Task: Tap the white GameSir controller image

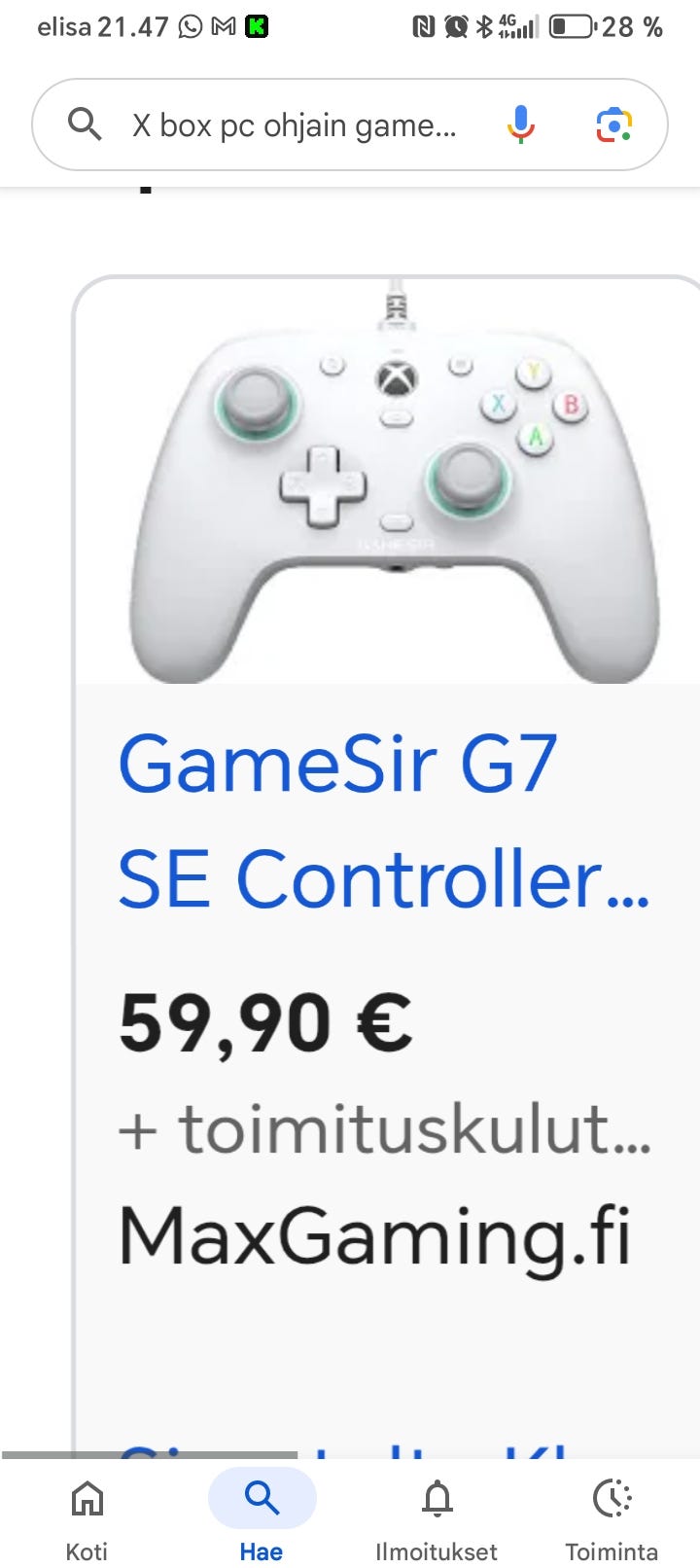Action: (393, 482)
